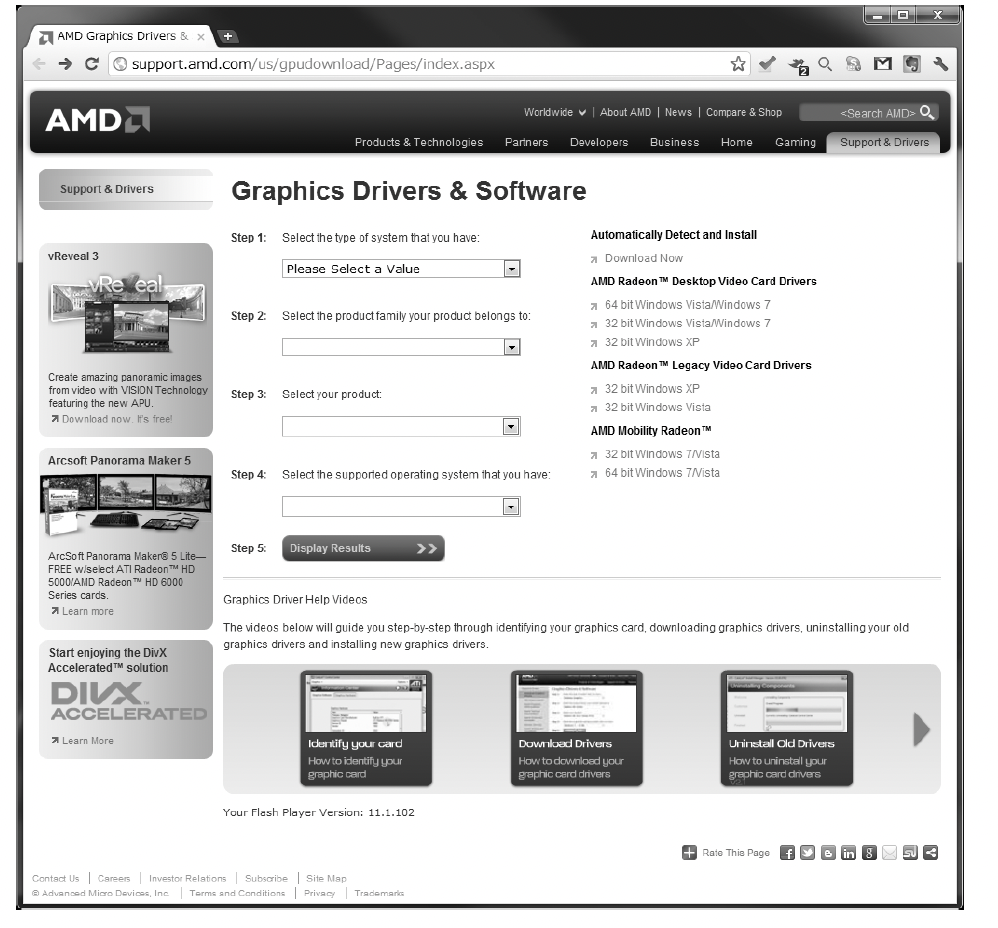Viewport: 998px width, 928px height.
Task: Close the AMD Graphics Drivers tab
Action: coord(200,37)
